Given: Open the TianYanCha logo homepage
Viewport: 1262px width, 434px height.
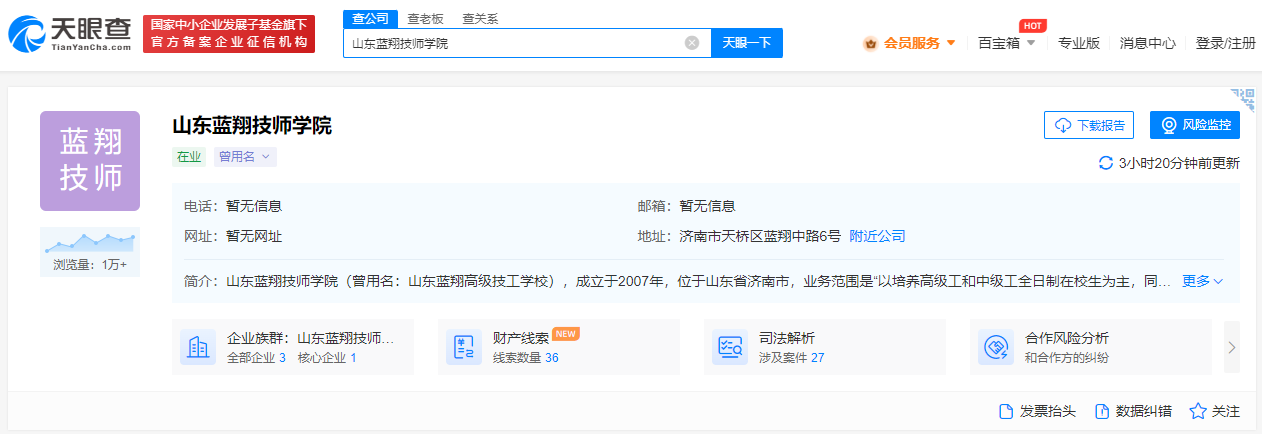Looking at the screenshot, I should click(70, 35).
